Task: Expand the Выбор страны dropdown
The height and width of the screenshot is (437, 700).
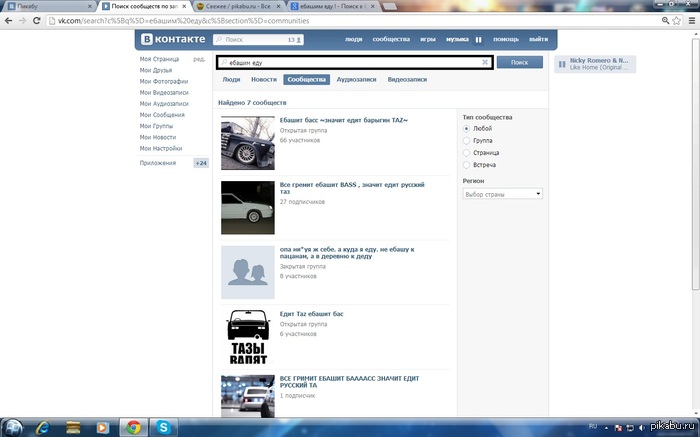Action: click(503, 194)
